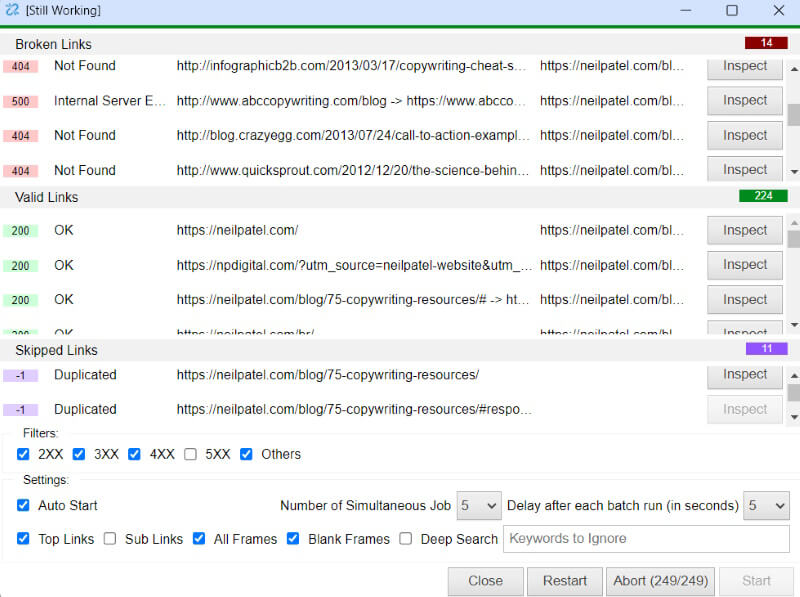Toggle the 3XX filter checkbox
The height and width of the screenshot is (597, 800).
click(x=79, y=454)
